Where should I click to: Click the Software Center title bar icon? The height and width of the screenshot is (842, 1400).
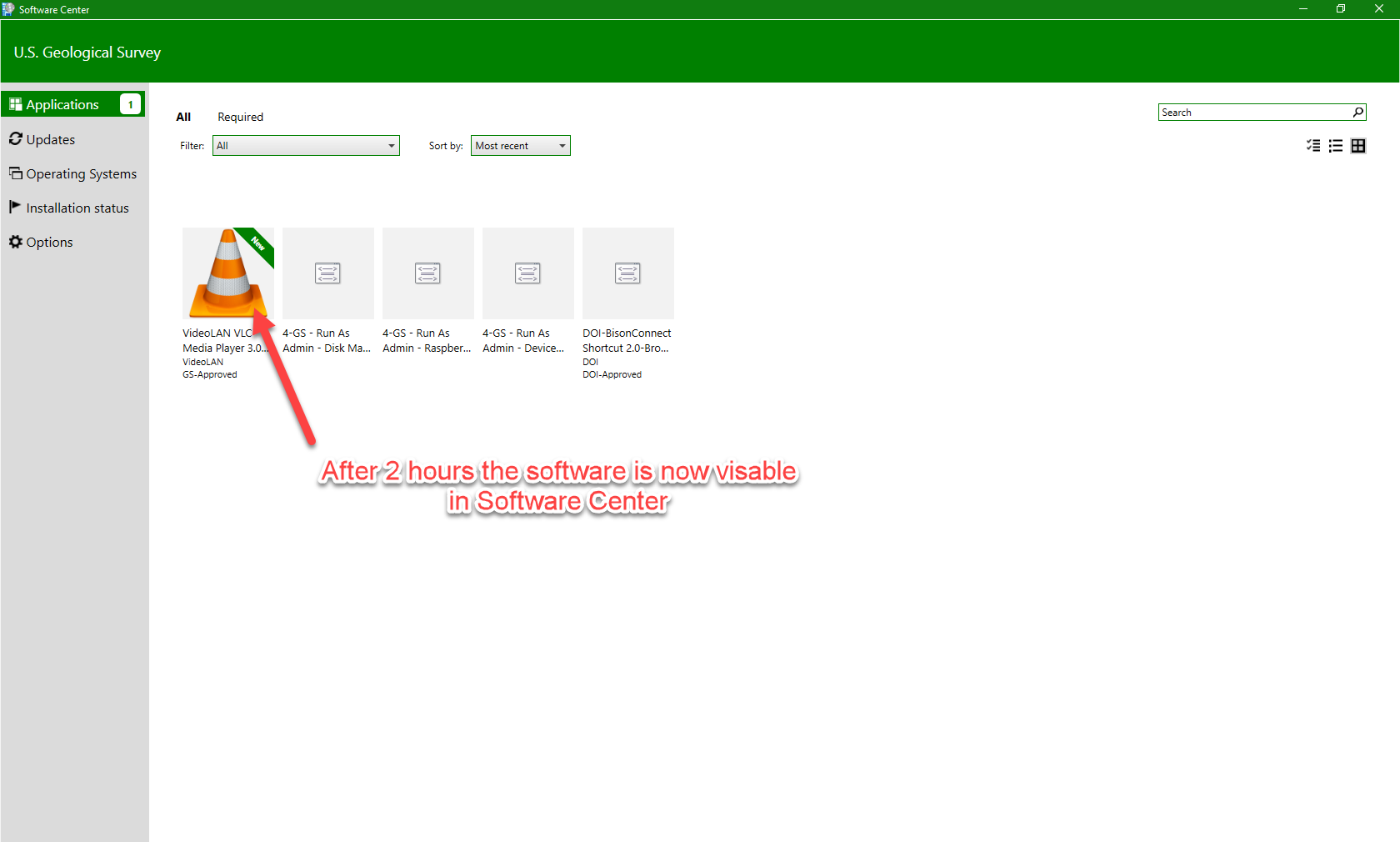click(x=8, y=9)
